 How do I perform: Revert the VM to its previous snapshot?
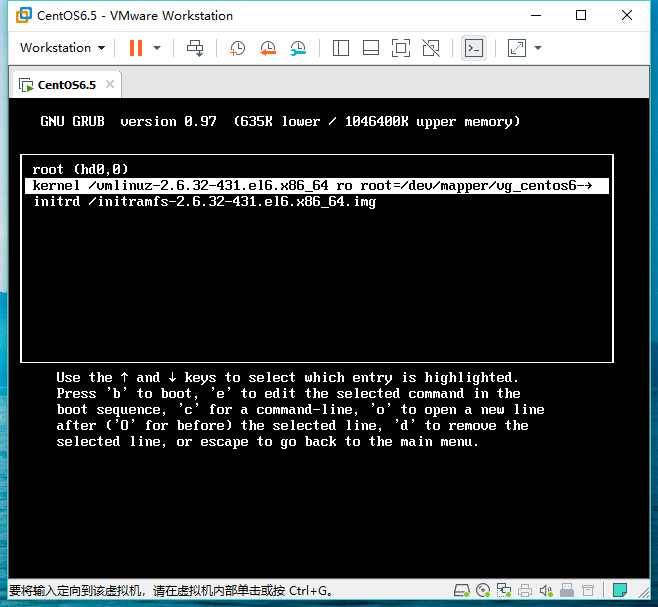pyautogui.click(x=268, y=48)
